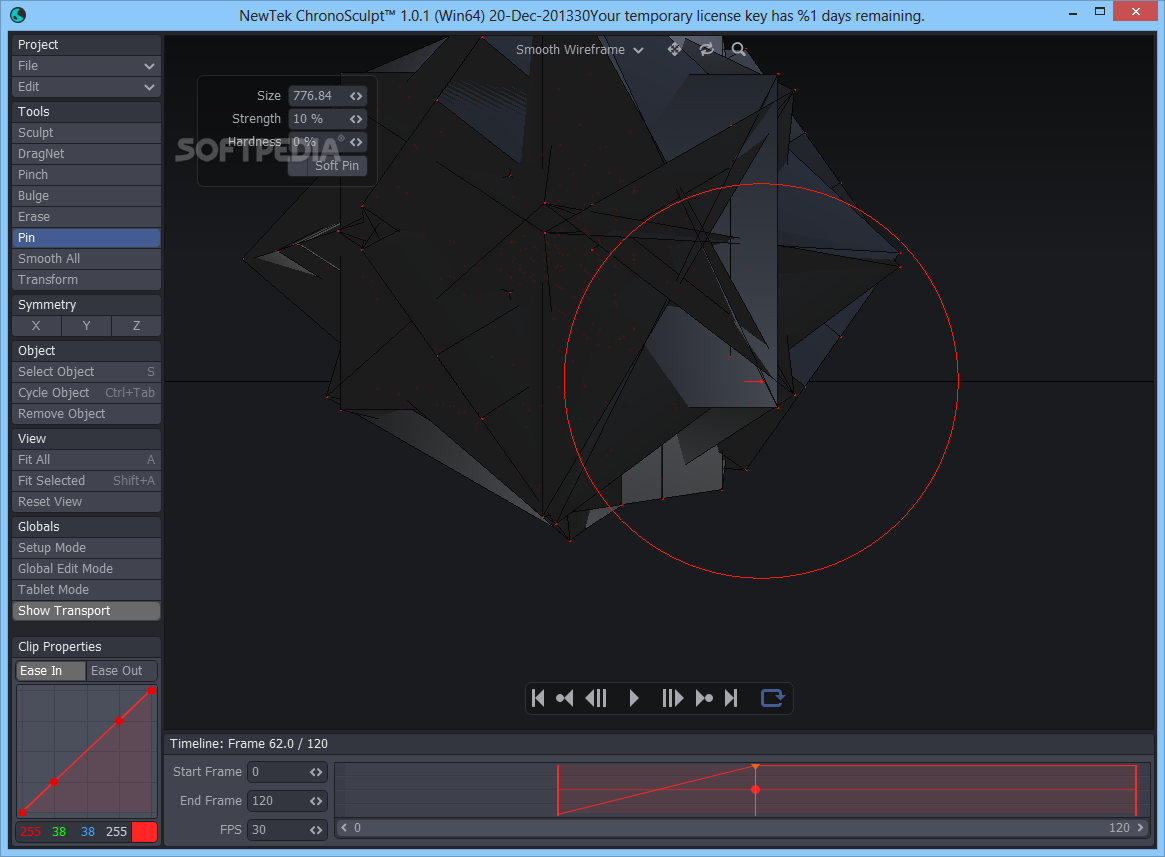Click the zoom magnifier icon in viewport
This screenshot has width=1165, height=857.
738,49
